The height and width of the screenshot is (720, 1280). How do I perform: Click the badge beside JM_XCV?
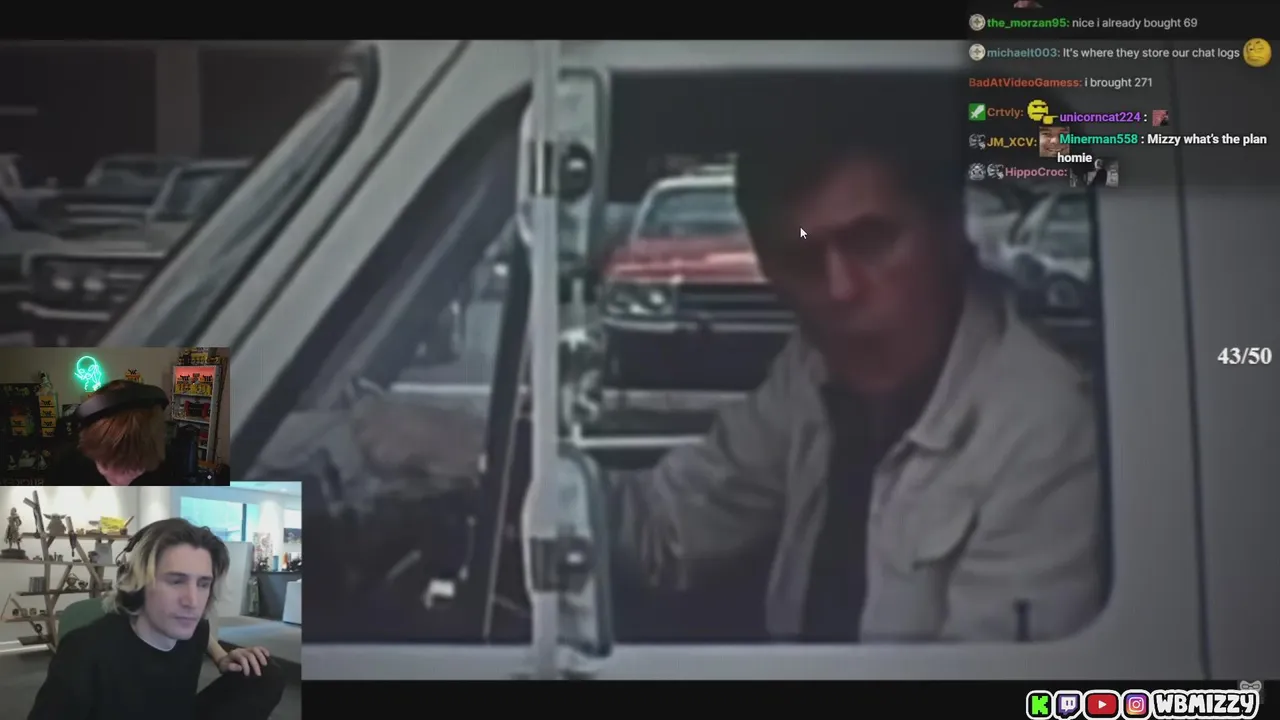pyautogui.click(x=976, y=142)
